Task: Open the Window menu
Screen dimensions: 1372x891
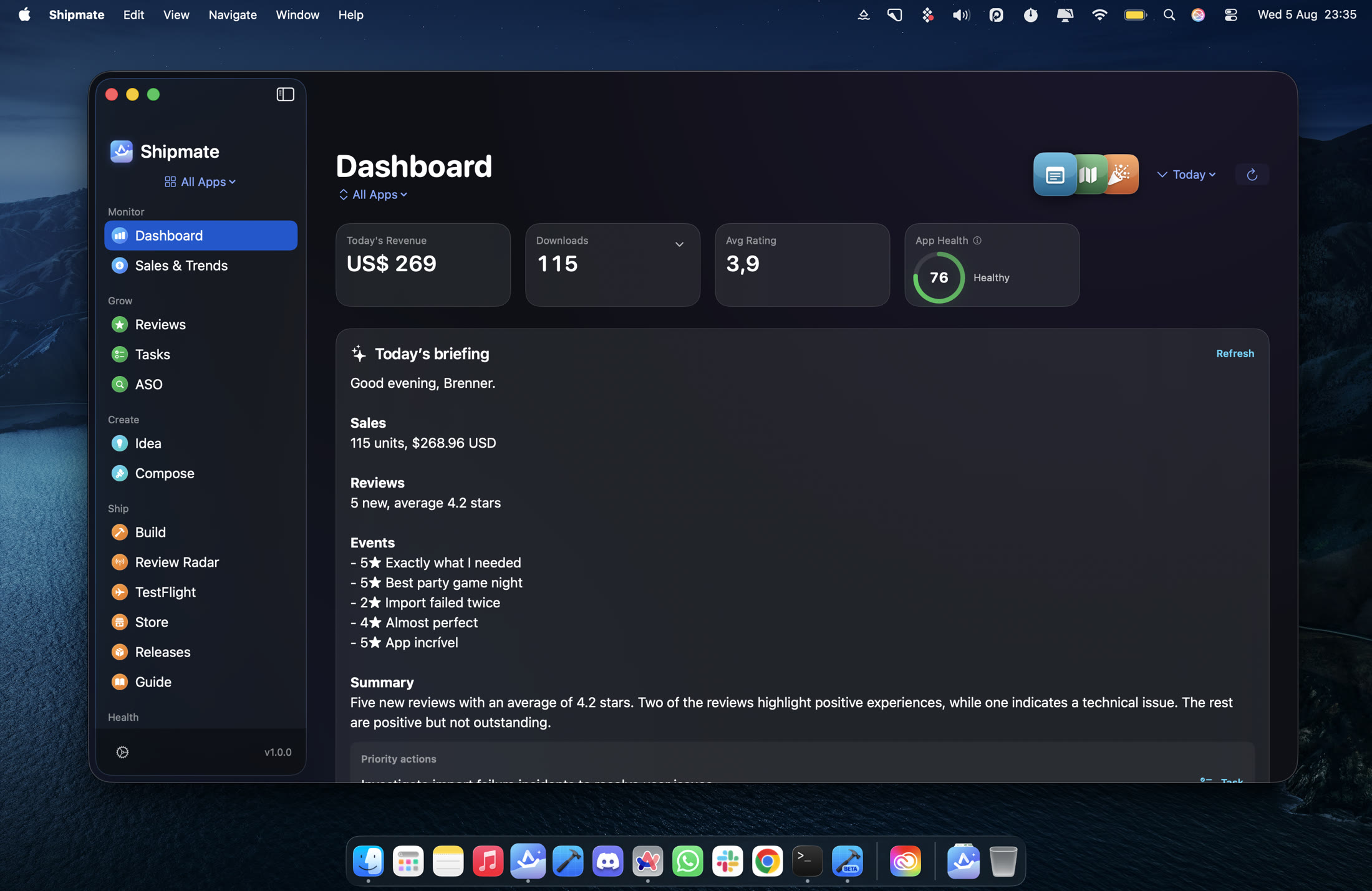Action: (x=297, y=14)
